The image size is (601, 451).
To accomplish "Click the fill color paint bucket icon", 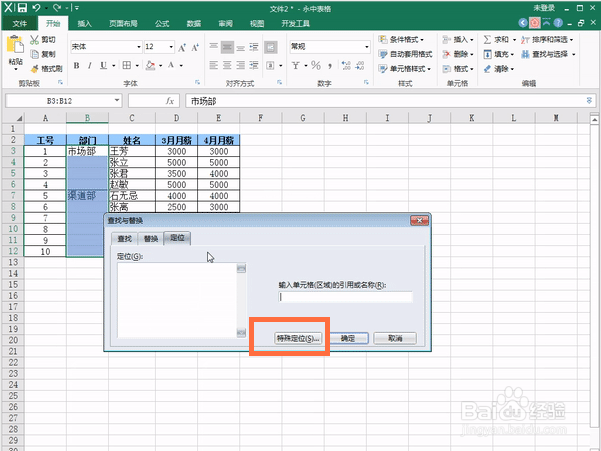I will (151, 66).
